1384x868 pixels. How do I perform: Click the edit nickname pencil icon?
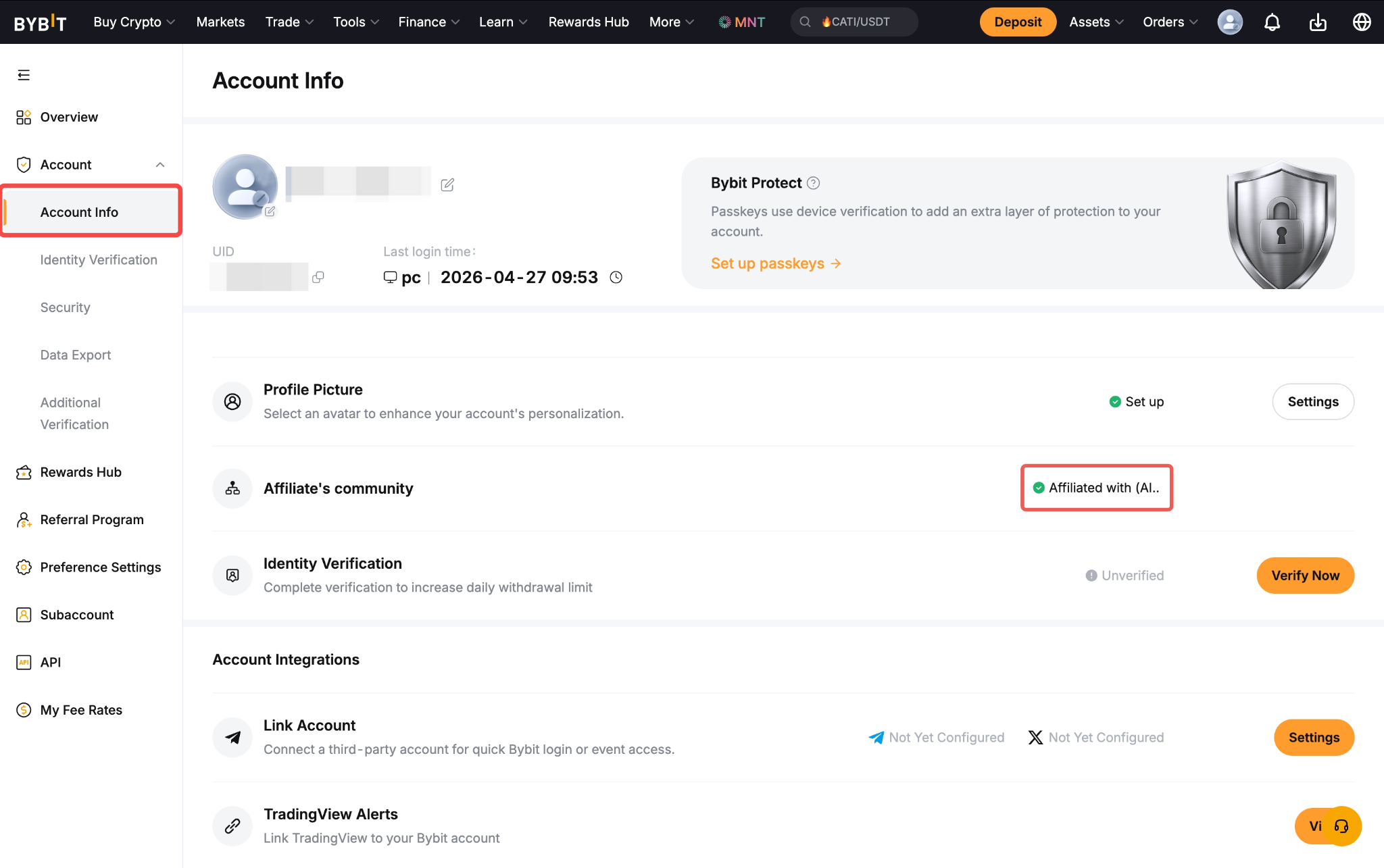point(447,184)
